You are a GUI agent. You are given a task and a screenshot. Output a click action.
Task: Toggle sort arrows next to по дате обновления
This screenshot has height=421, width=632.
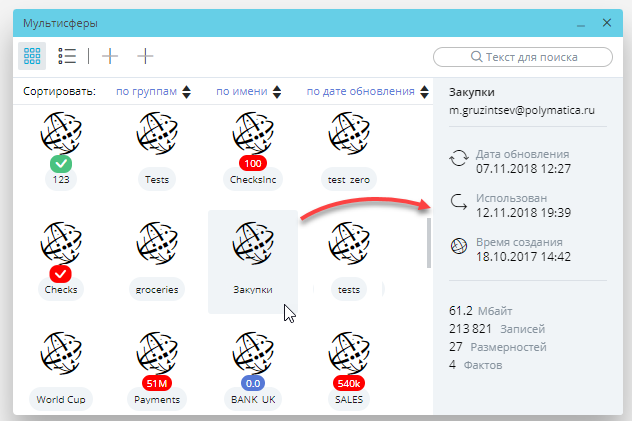424,92
